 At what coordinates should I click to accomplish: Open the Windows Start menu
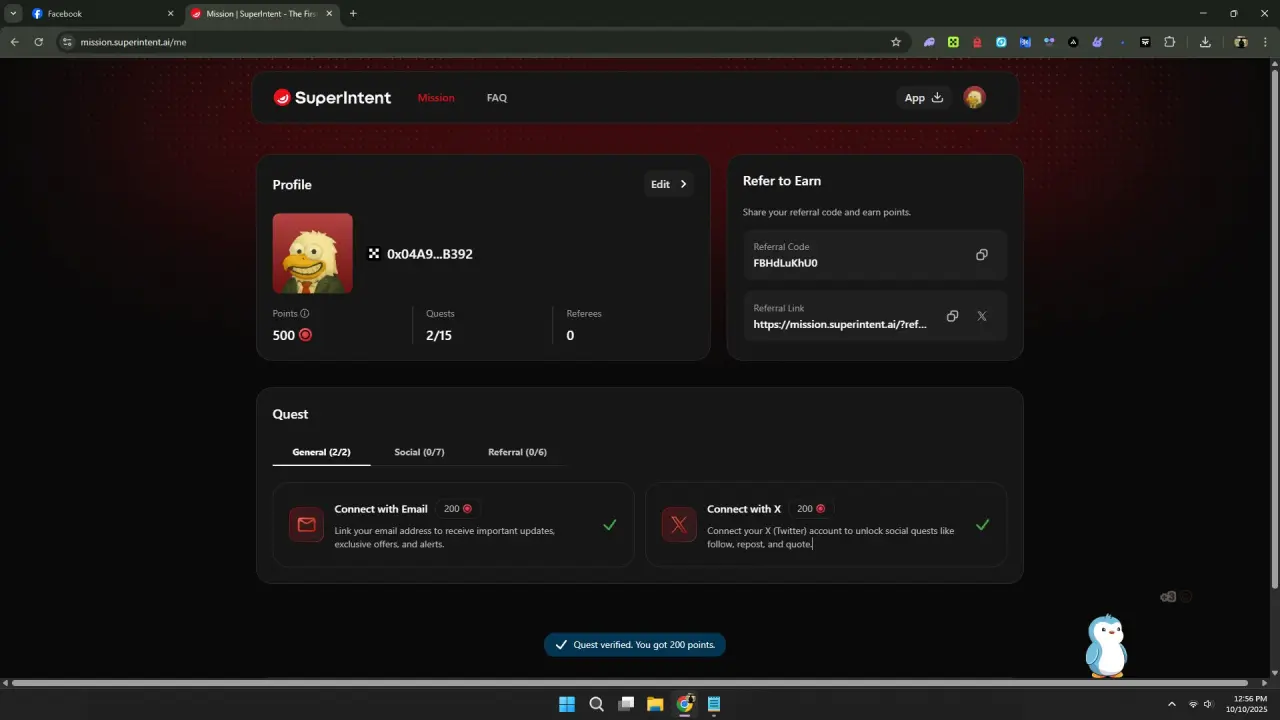(567, 704)
